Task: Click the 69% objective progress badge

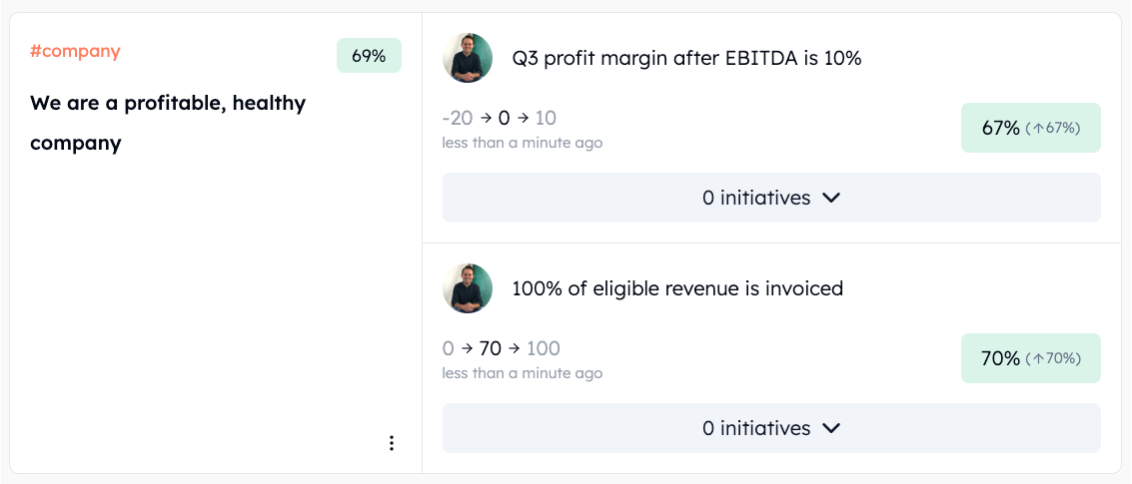Action: pyautogui.click(x=369, y=56)
